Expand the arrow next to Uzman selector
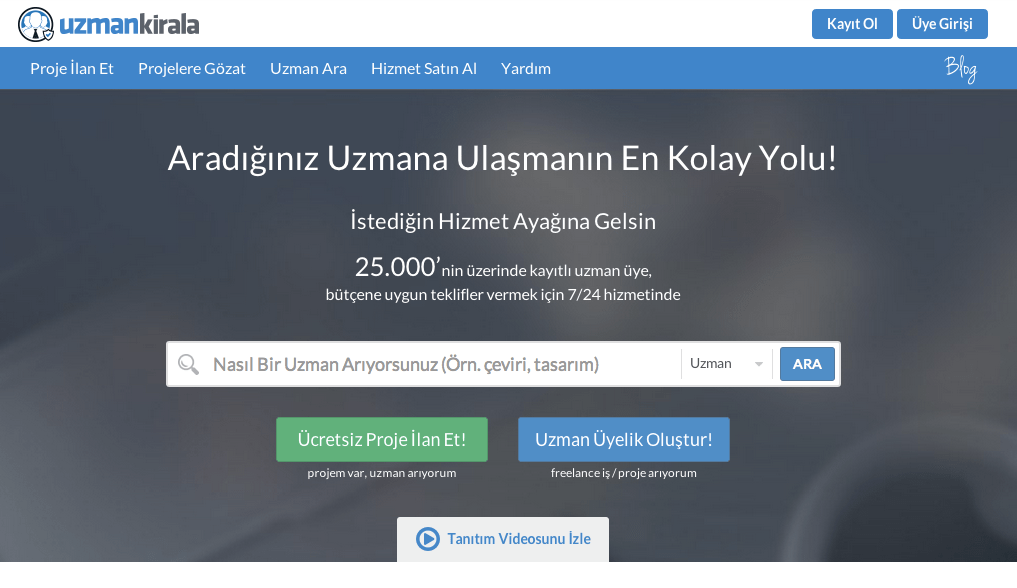Viewport: 1017px width, 588px height. click(x=758, y=364)
